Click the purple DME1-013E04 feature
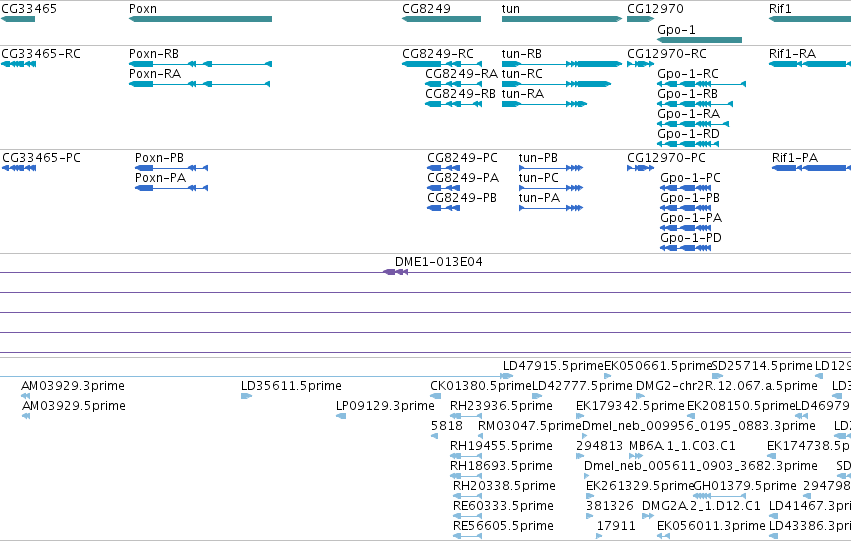This screenshot has height=541, width=851. pyautogui.click(x=395, y=272)
